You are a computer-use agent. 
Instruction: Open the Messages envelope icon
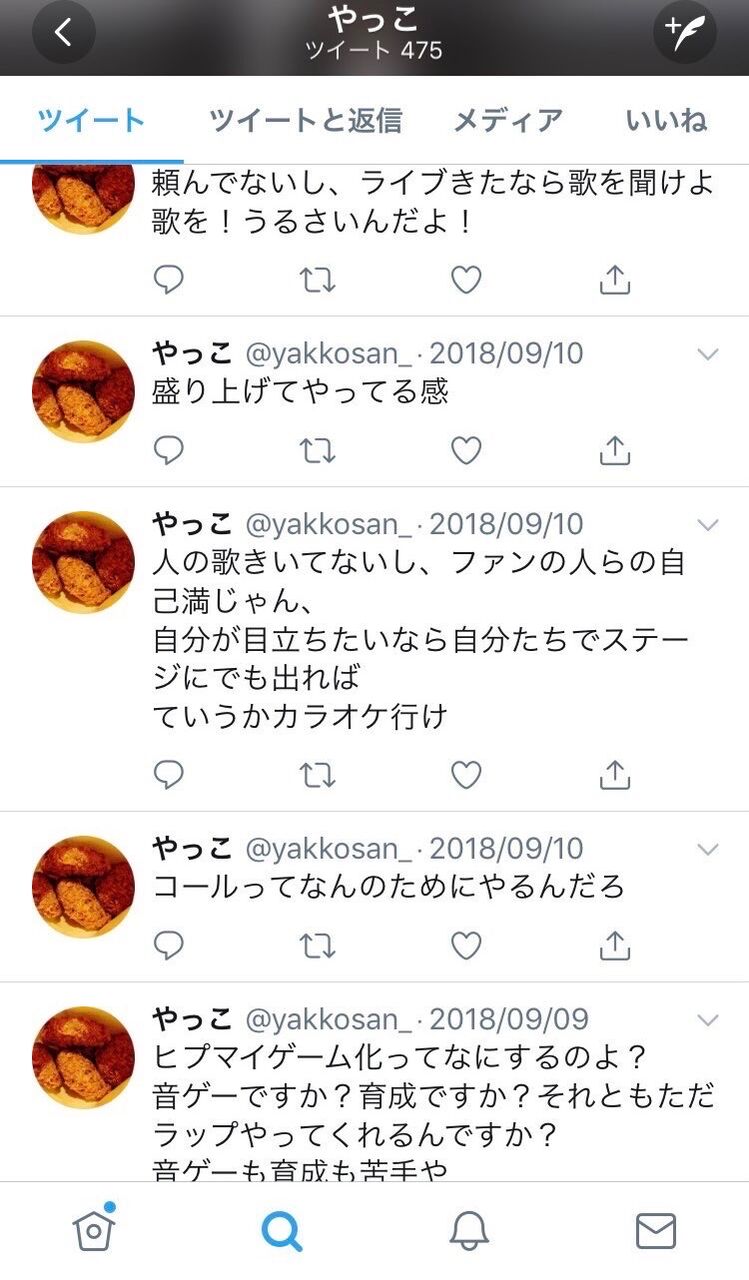point(656,1231)
